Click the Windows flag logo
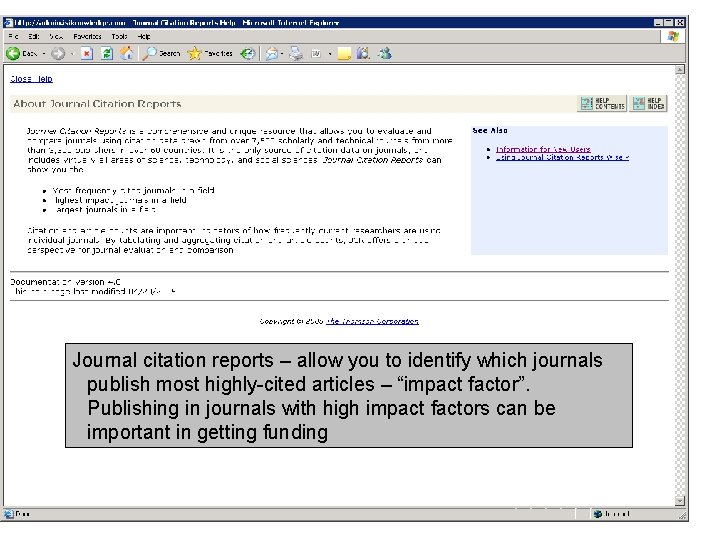 click(x=673, y=36)
